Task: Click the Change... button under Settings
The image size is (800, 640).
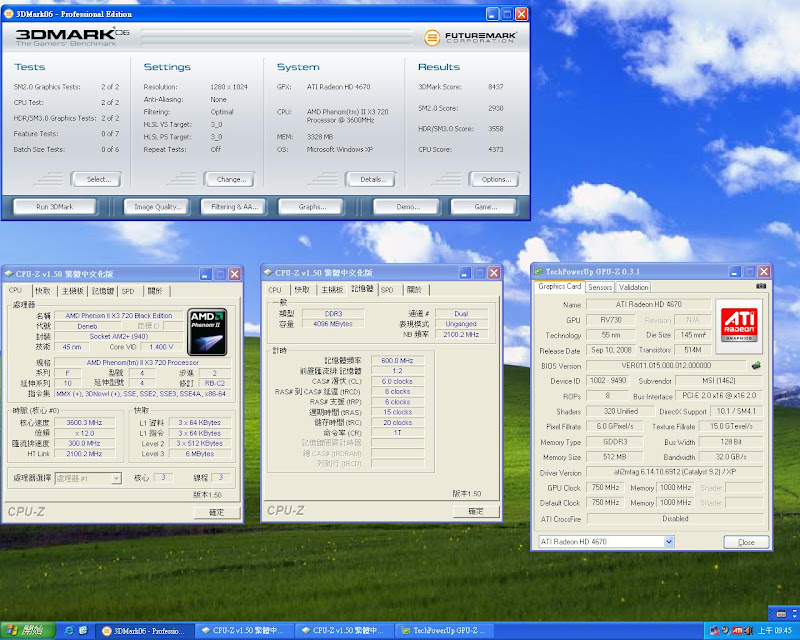Action: 229,179
